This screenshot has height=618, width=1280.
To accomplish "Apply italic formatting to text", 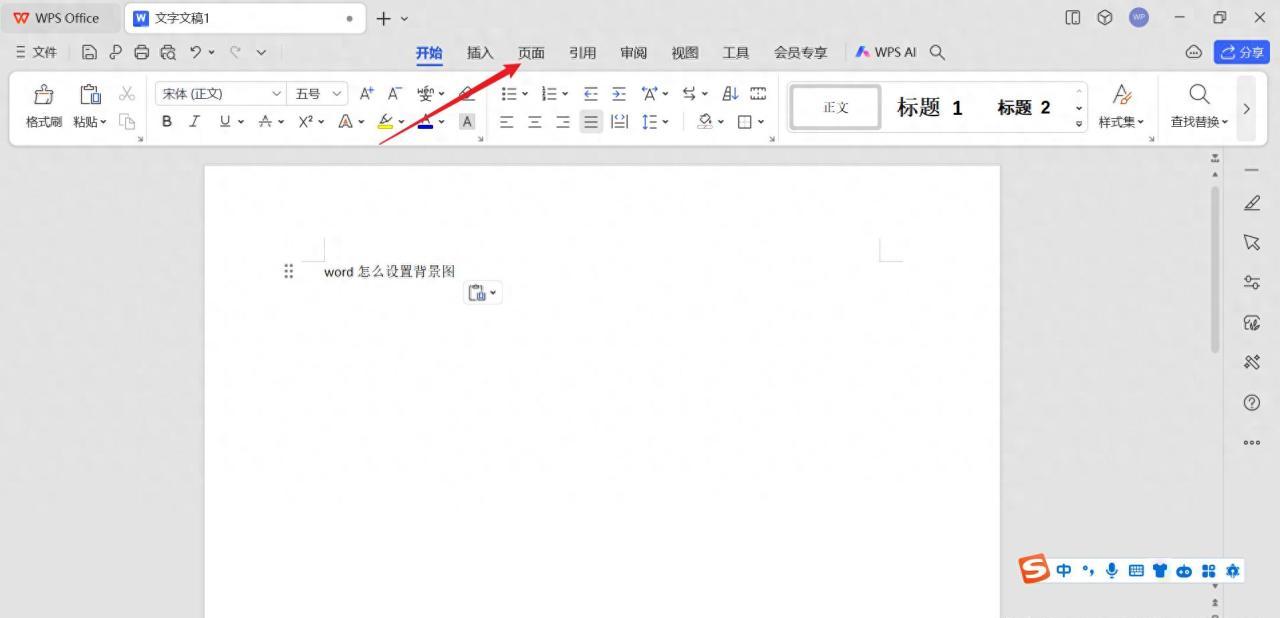I will tap(193, 121).
